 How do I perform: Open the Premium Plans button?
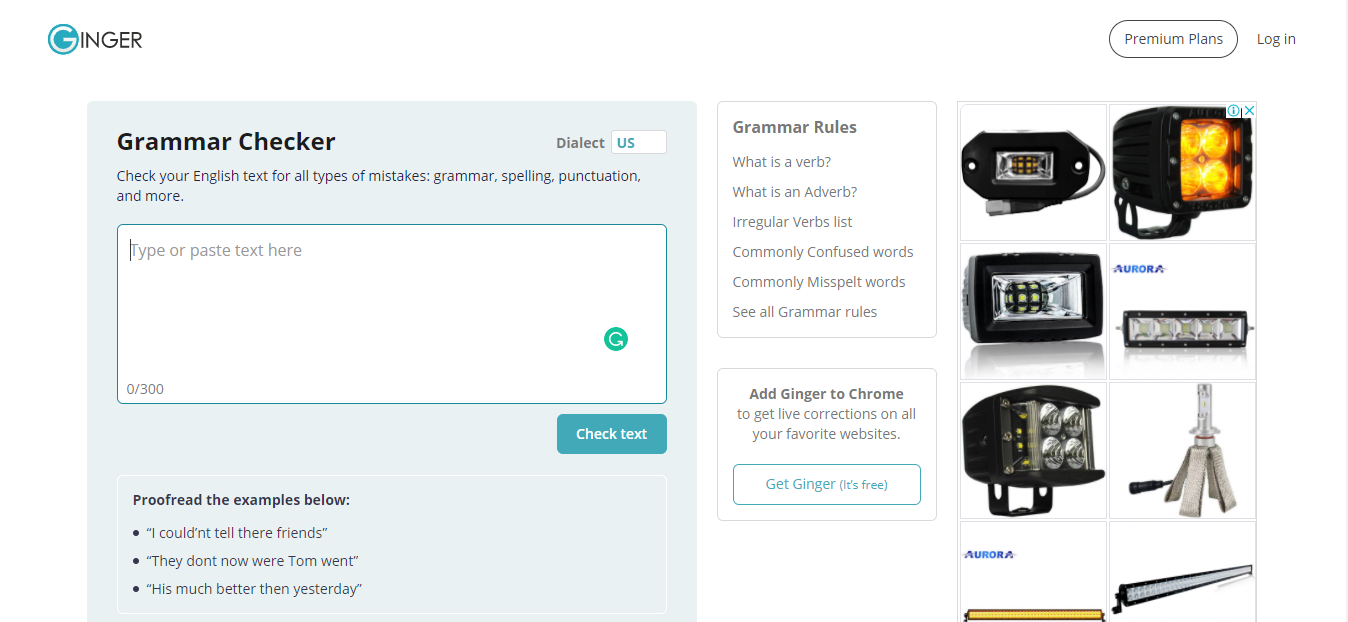(x=1173, y=39)
